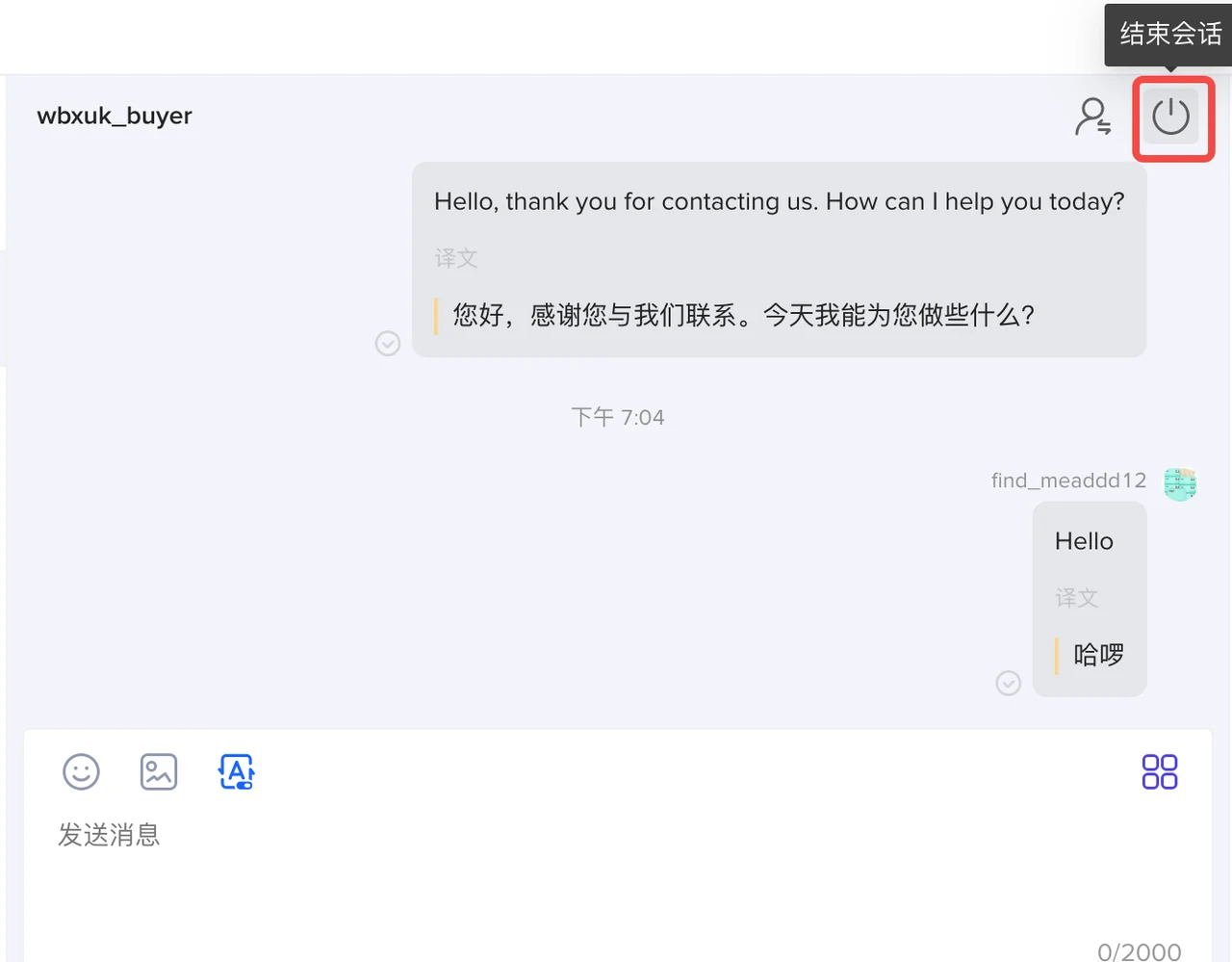Select the auto-translate icon in the input toolbar
The image size is (1232, 962).
coord(236,771)
